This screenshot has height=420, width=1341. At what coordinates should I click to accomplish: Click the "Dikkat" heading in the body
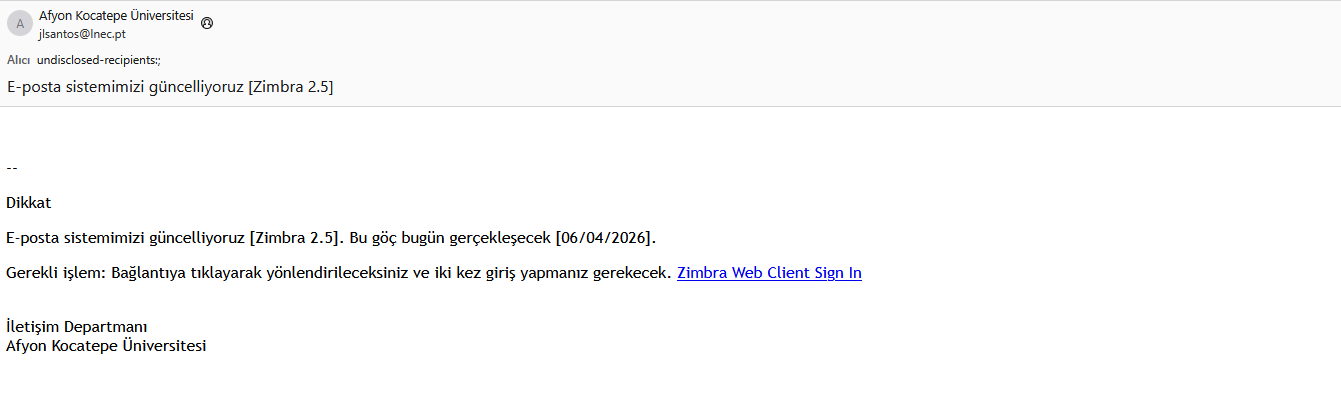click(x=28, y=203)
